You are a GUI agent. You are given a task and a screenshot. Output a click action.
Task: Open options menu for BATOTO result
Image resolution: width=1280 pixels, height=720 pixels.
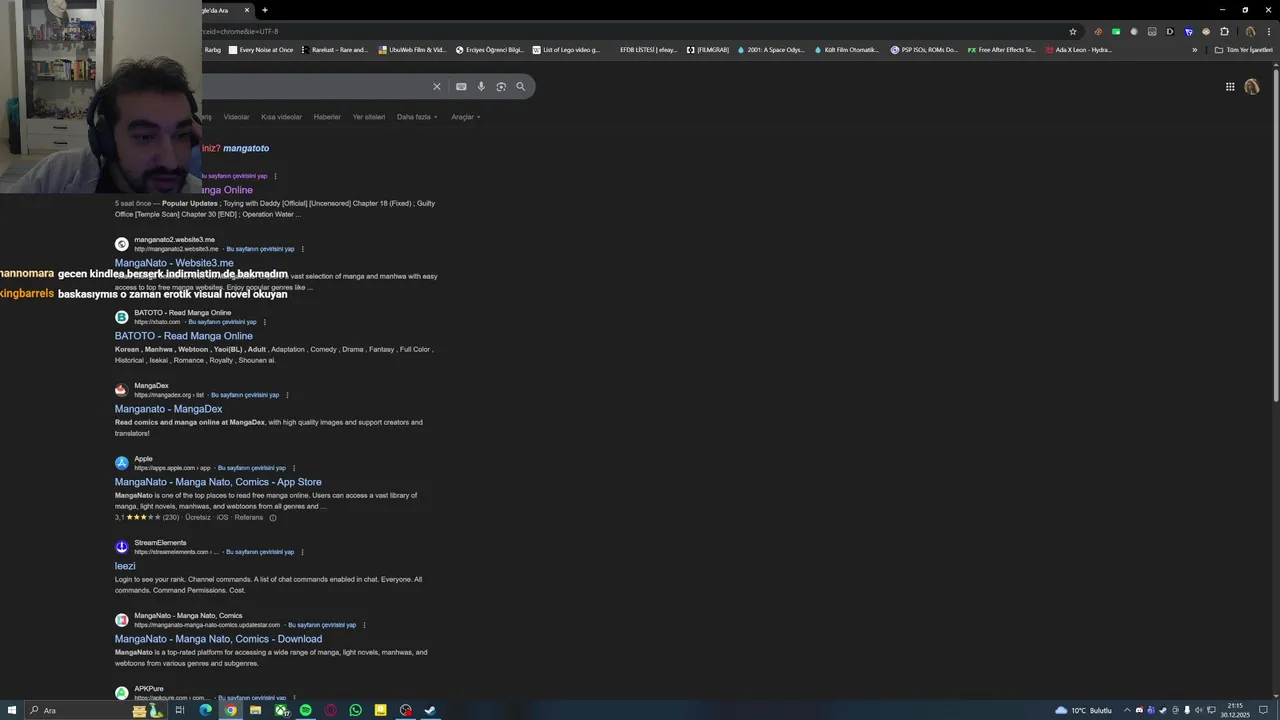264,322
